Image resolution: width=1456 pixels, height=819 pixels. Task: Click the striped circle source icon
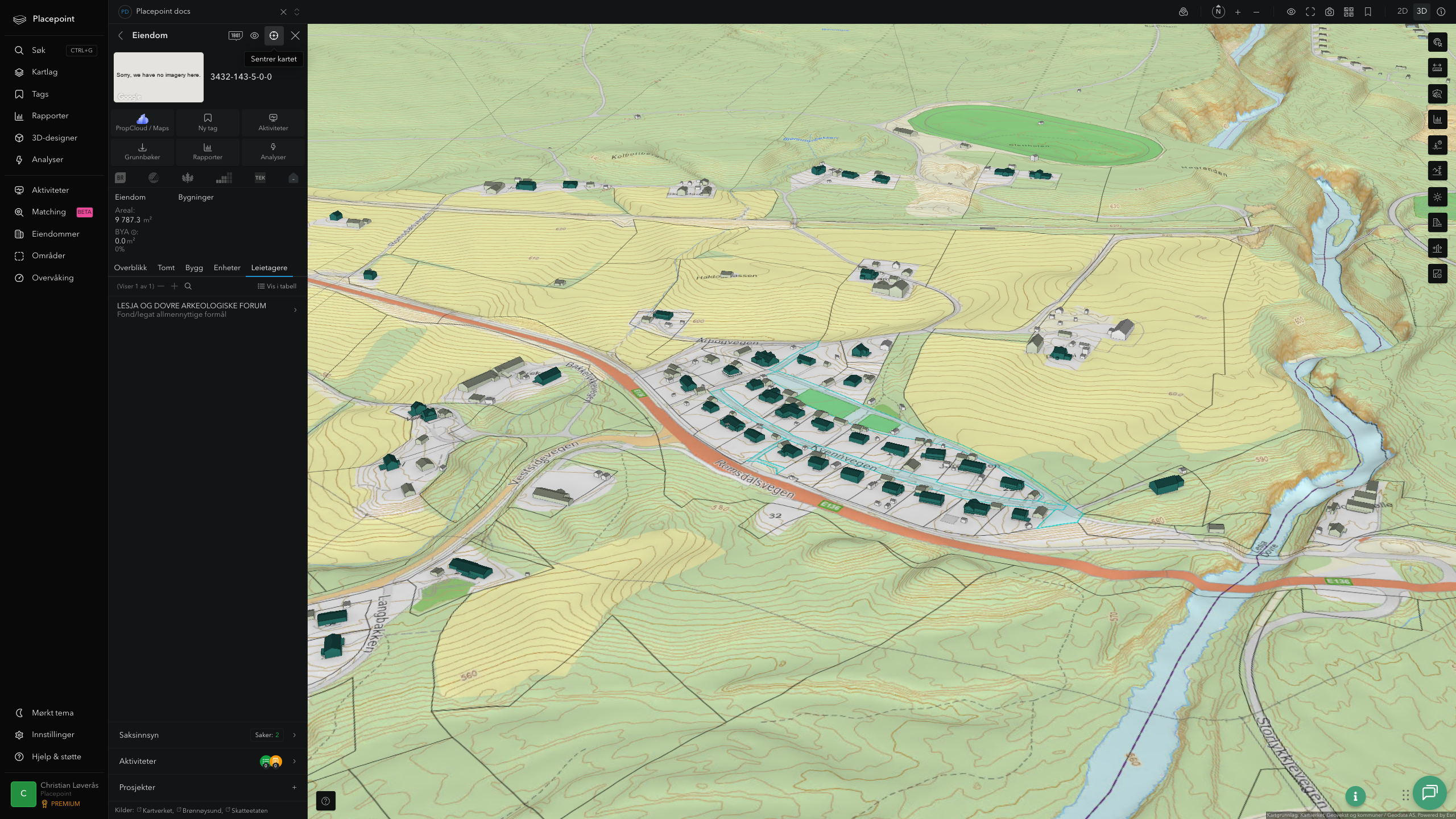tap(154, 178)
